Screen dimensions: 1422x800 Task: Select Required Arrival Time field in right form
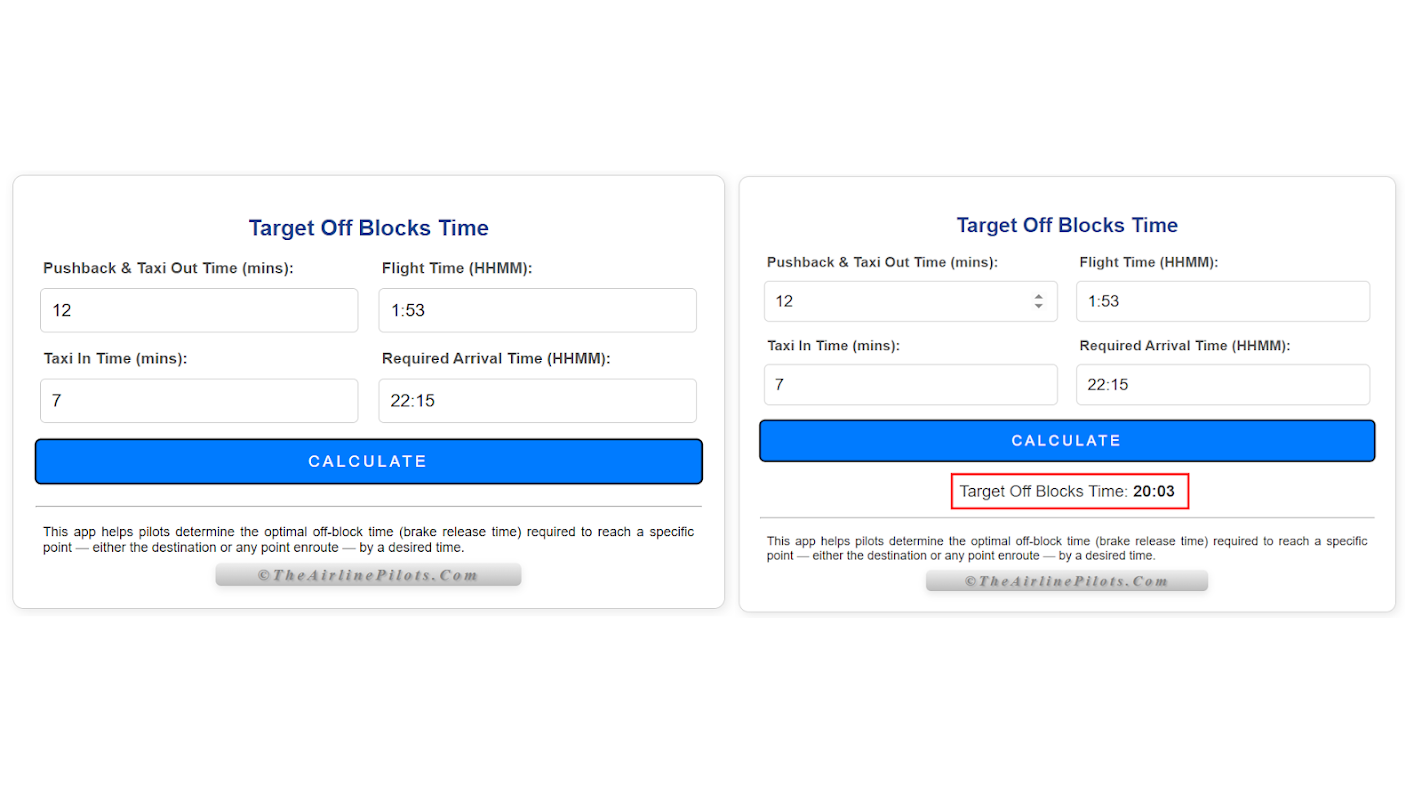(1222, 384)
